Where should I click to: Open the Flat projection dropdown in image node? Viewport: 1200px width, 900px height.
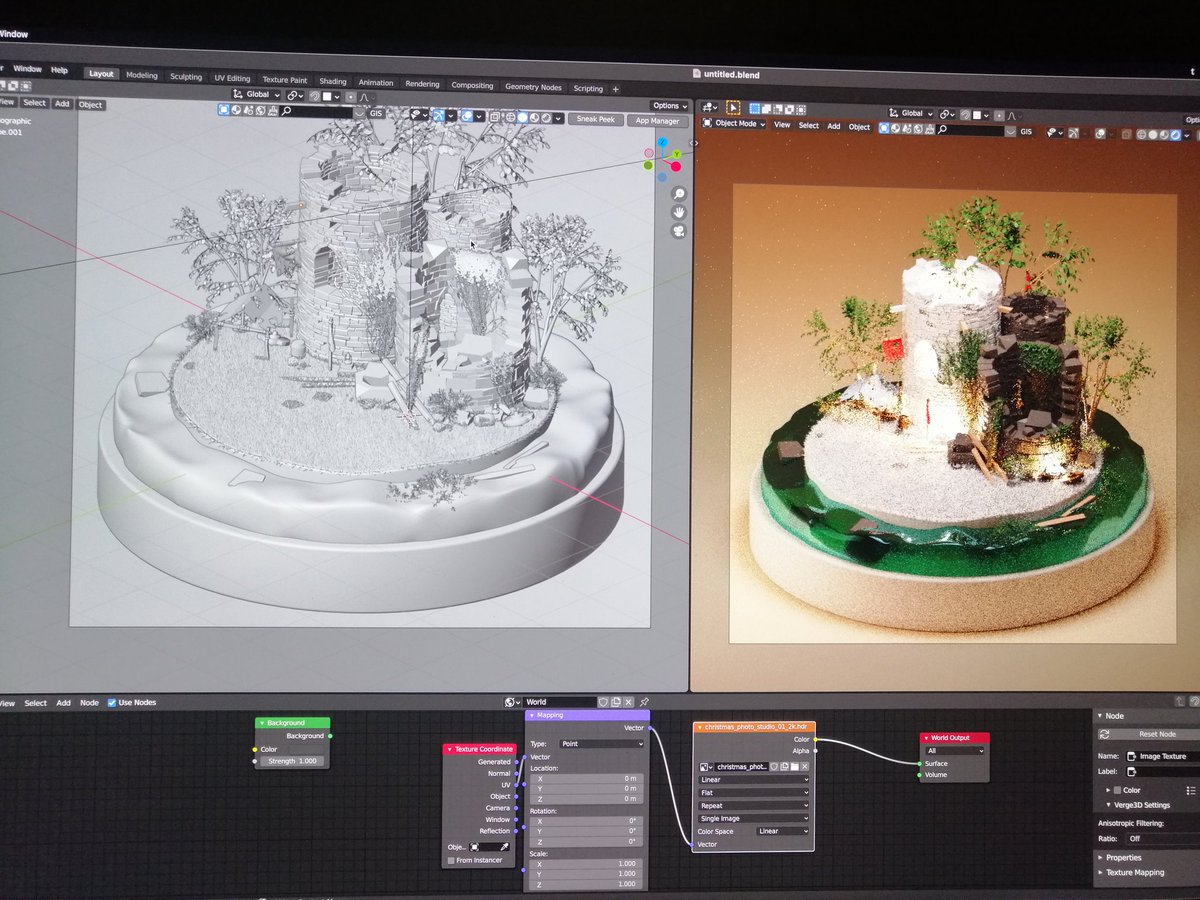click(753, 792)
